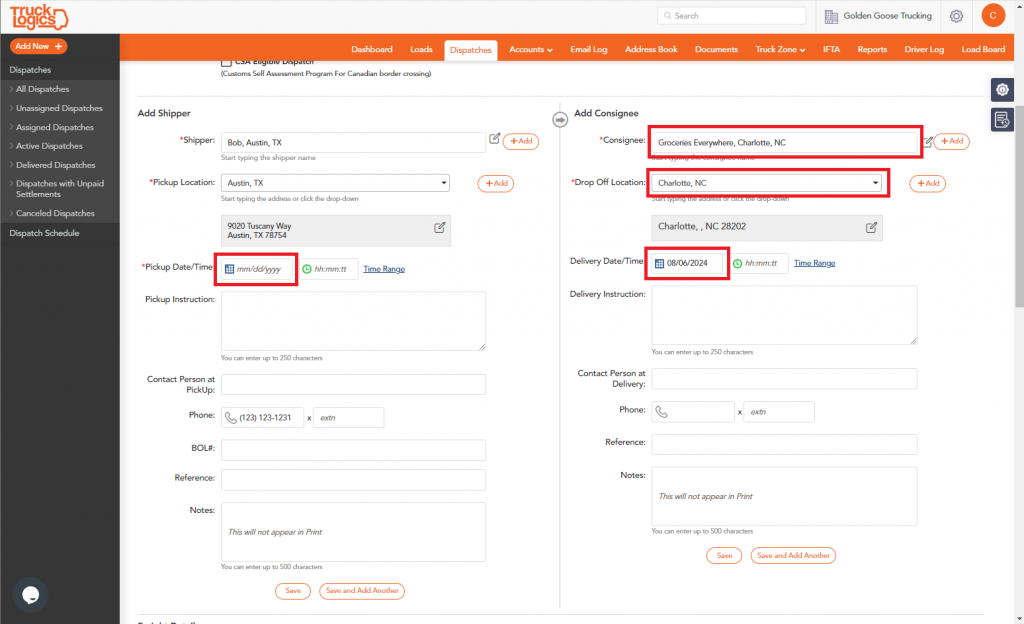The width and height of the screenshot is (1024, 624).
Task: Edit the drop off address Charlotte, NC 28202
Action: 871,227
